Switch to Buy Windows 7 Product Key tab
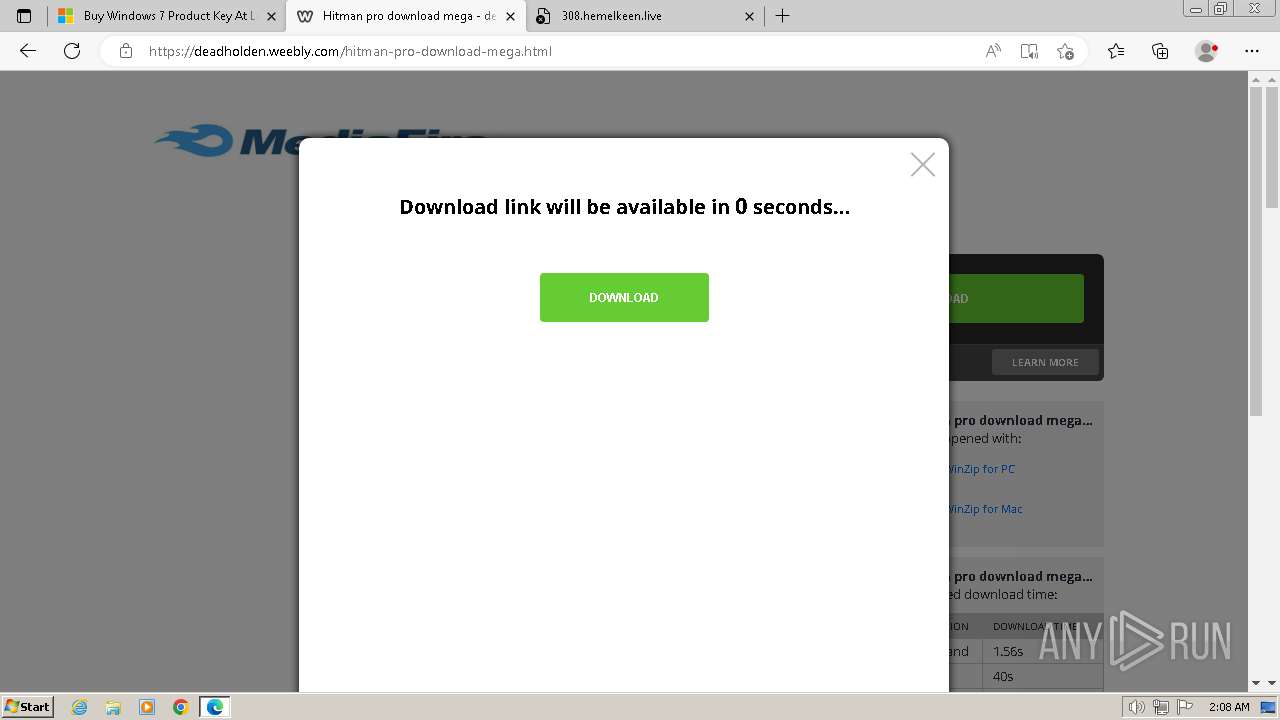Image resolution: width=1280 pixels, height=720 pixels. 166,16
